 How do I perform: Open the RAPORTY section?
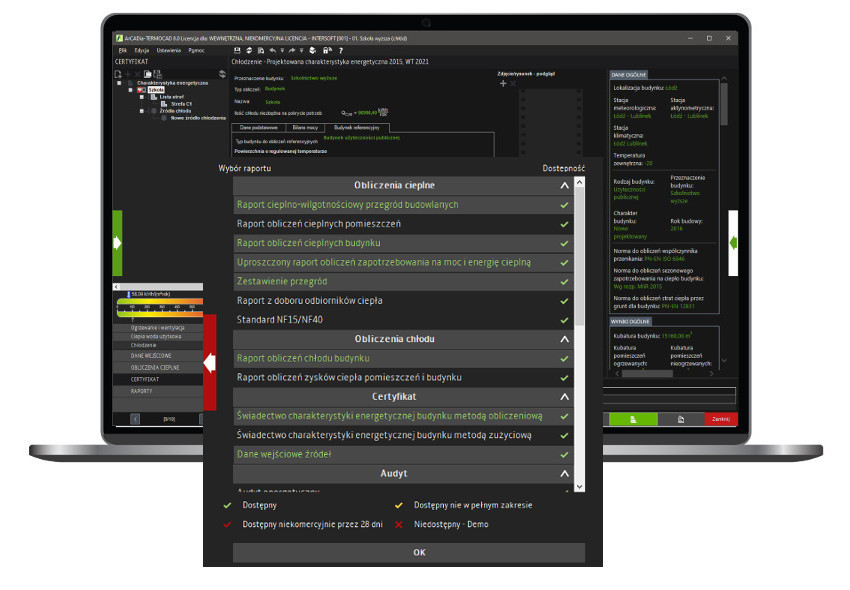158,391
